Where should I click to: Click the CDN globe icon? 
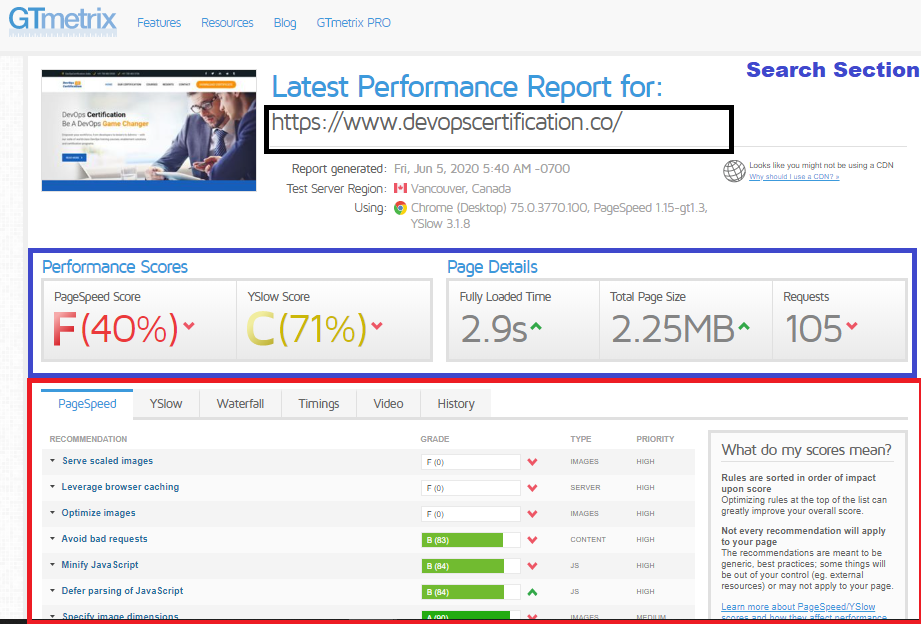(x=734, y=171)
